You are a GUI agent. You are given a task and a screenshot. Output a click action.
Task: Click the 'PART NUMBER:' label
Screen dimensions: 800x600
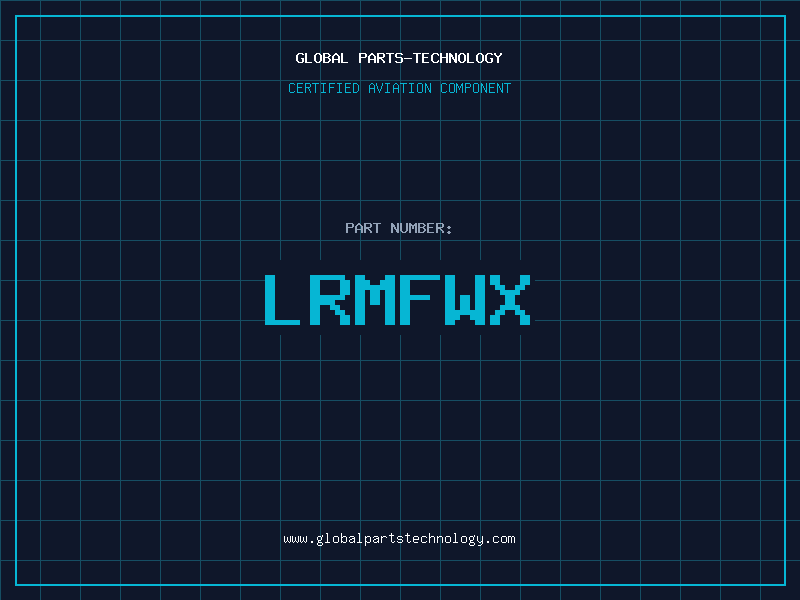coord(399,228)
